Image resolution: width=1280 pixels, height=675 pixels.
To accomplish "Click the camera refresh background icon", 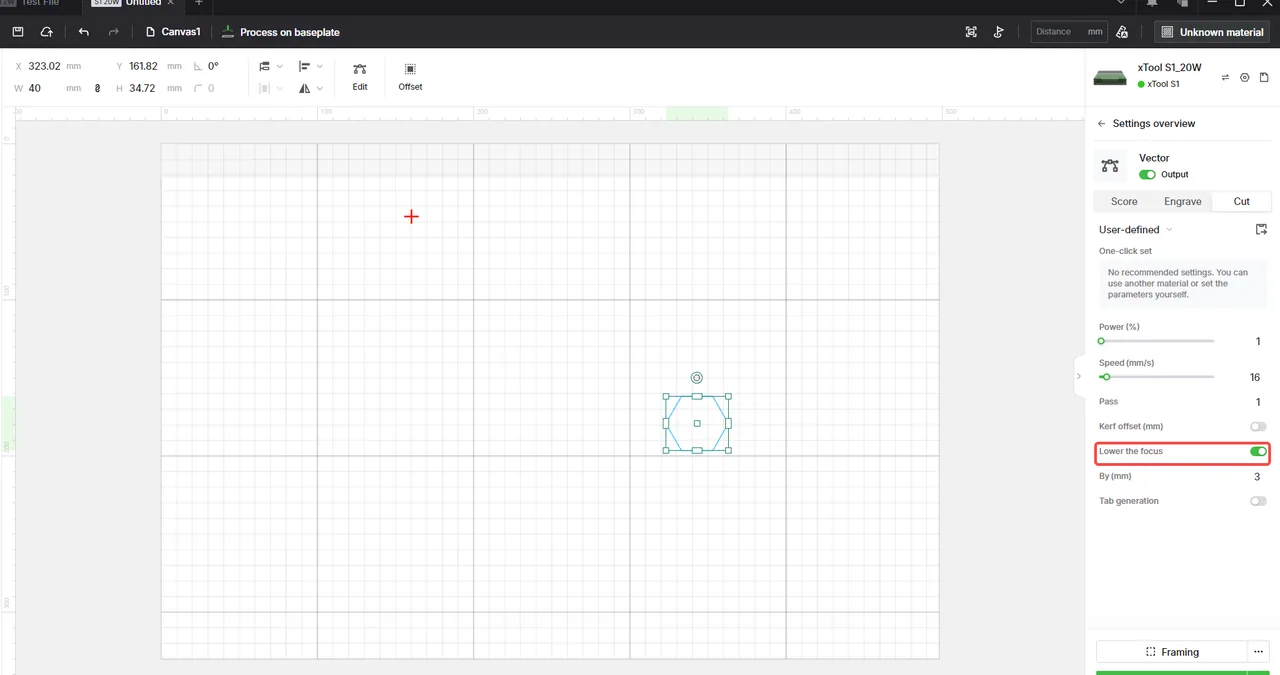I will pyautogui.click(x=971, y=32).
